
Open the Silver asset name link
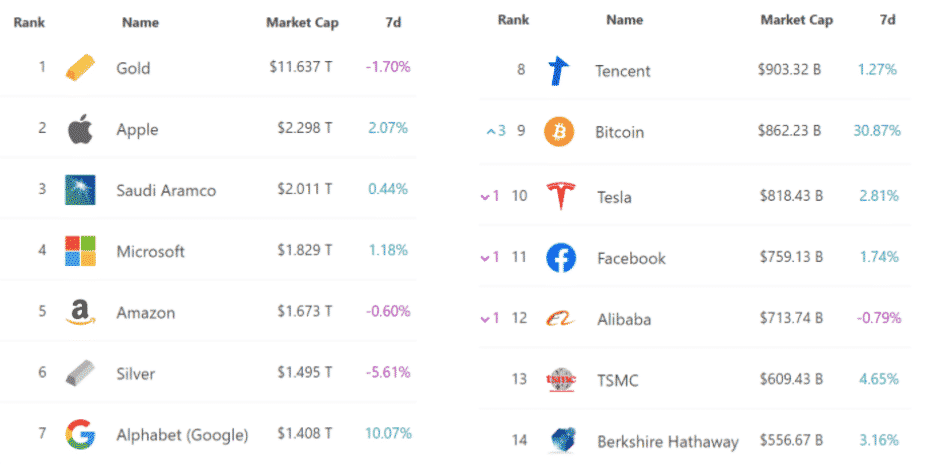coord(135,374)
